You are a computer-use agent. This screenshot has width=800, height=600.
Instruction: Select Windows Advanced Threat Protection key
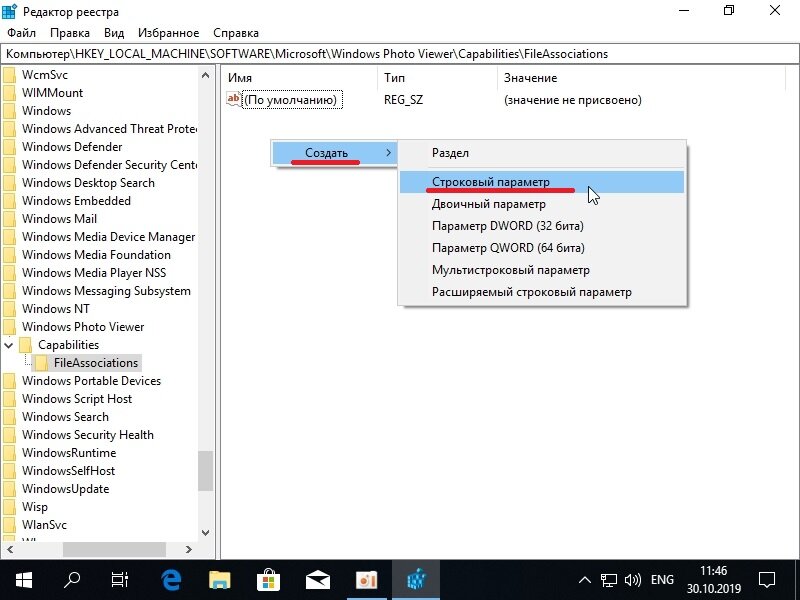pos(109,129)
